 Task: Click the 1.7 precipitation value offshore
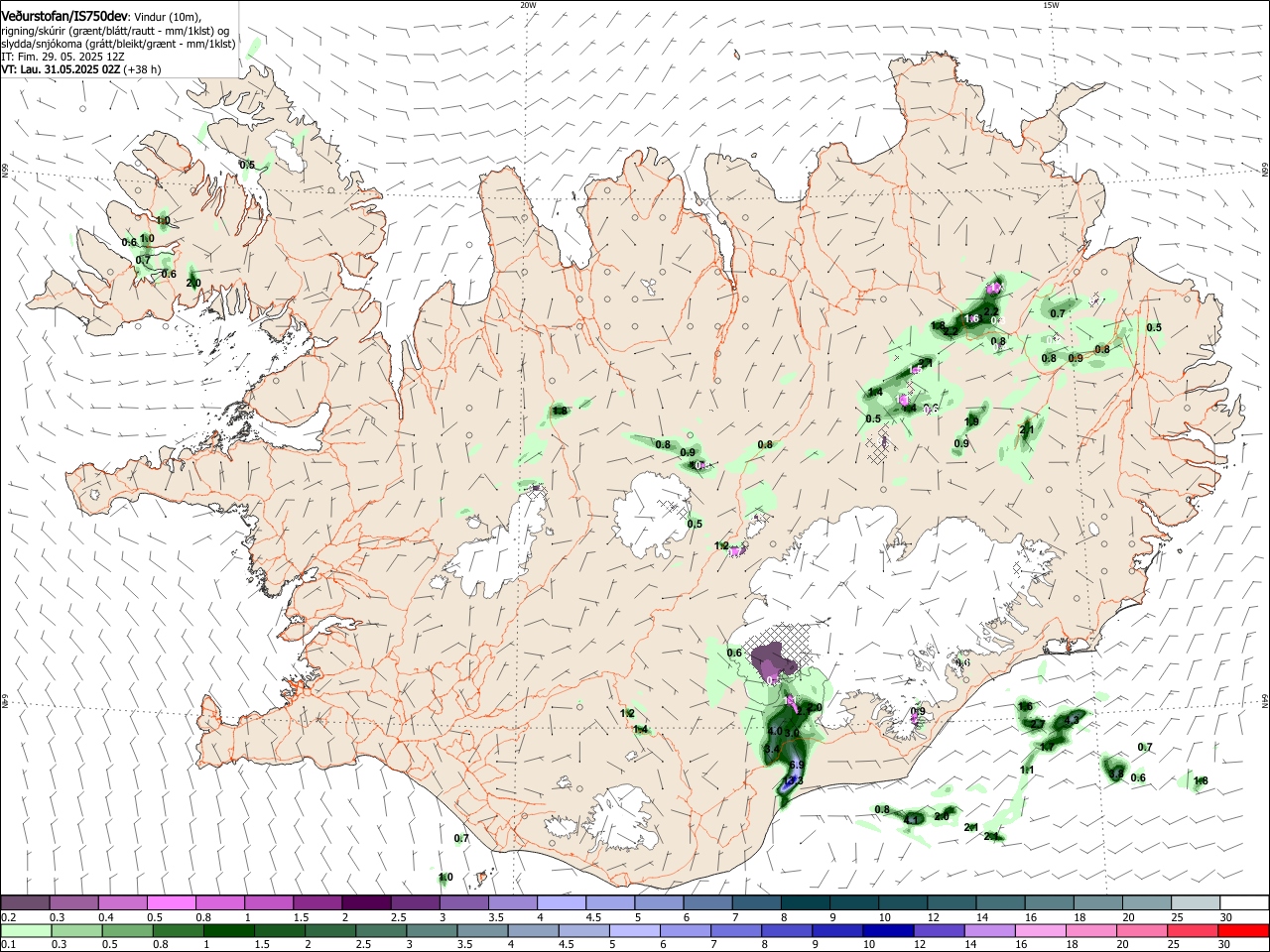[x=1047, y=747]
